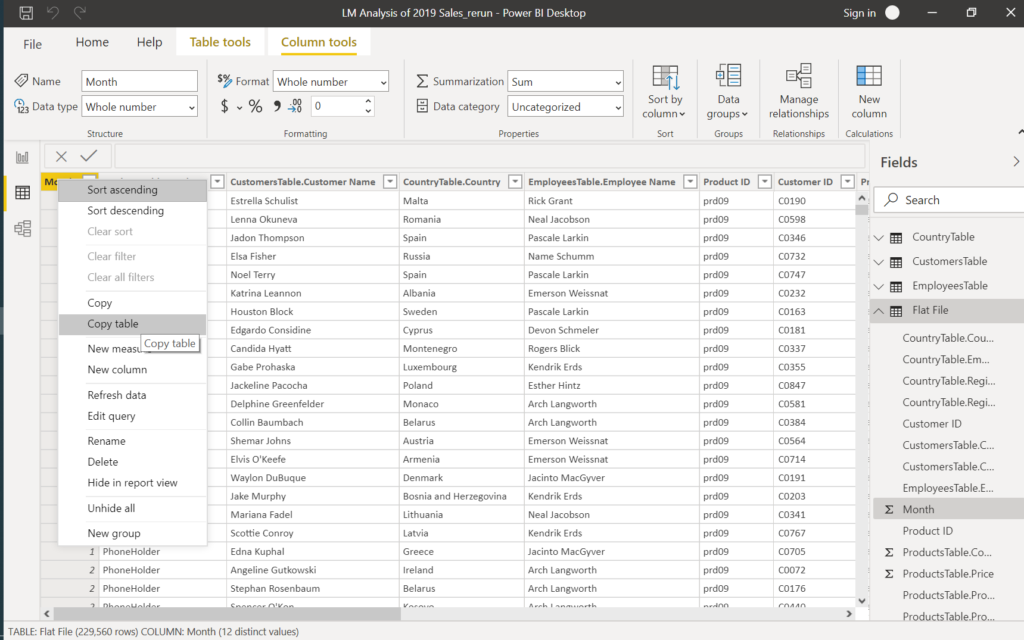This screenshot has width=1024, height=640.
Task: Cancel formula with X icon
Action: point(62,156)
